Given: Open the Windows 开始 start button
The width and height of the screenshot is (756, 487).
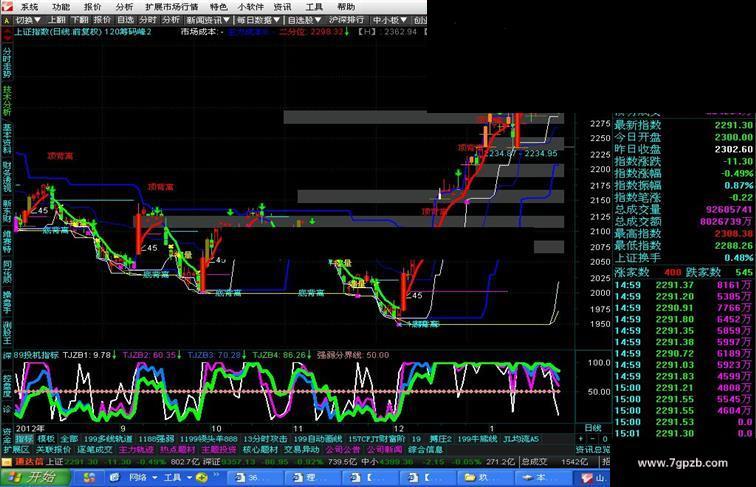Looking at the screenshot, I should [x=35, y=477].
